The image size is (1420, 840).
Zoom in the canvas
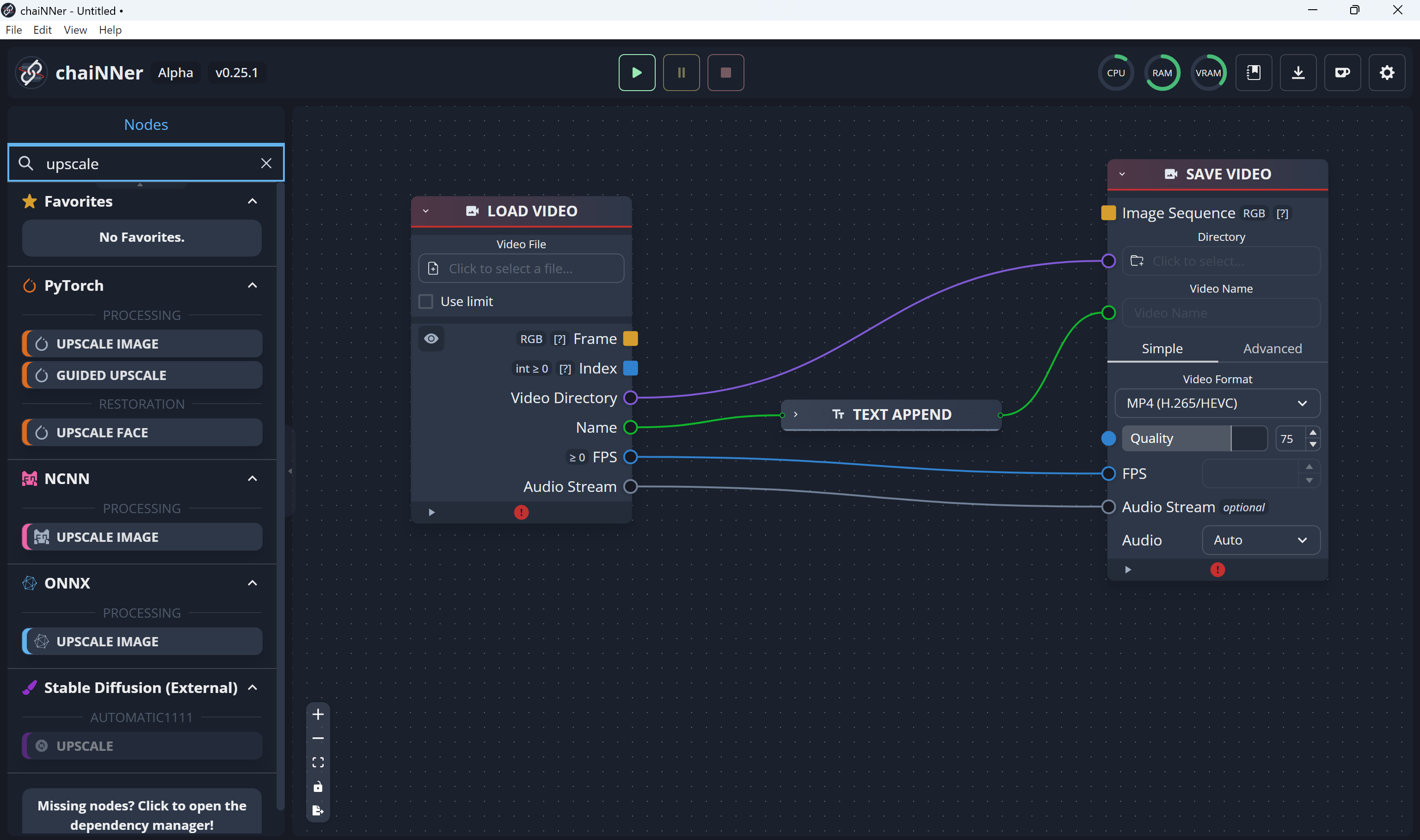318,714
